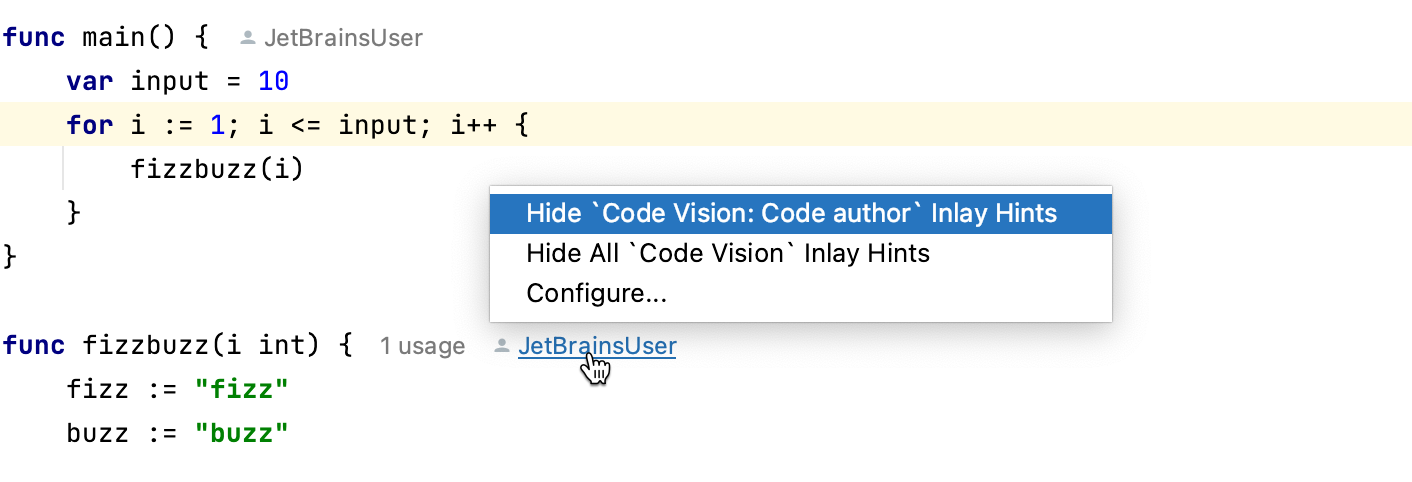Click the "buzz" string literal
The height and width of the screenshot is (482, 1412).
click(x=241, y=434)
